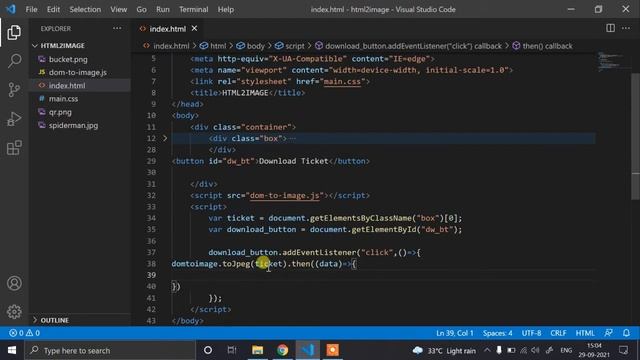Open the Explorer view in activity bar
This screenshot has width=640, height=360.
(14, 32)
